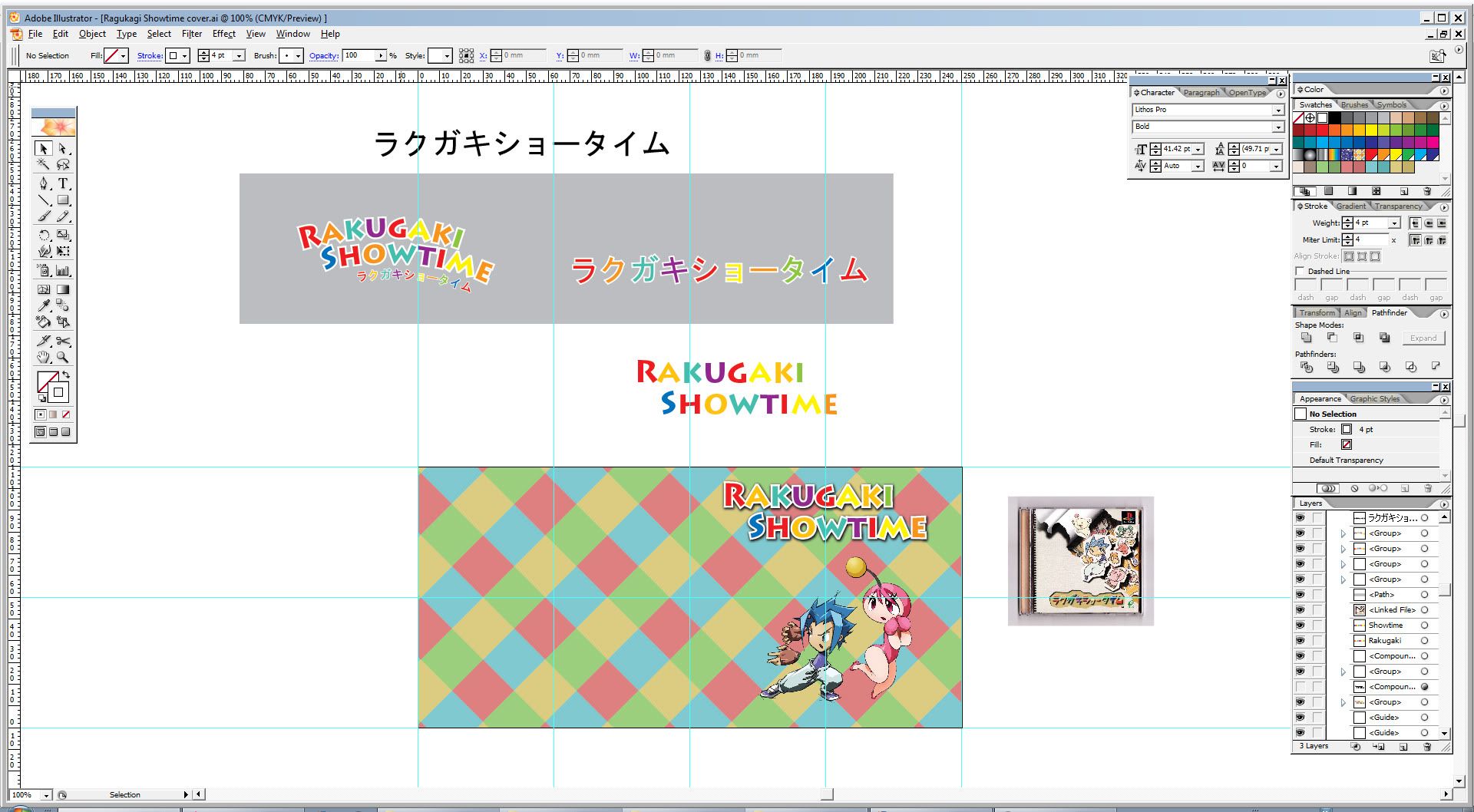This screenshot has width=1474, height=812.
Task: Open the Style dropdown in control bar
Action: click(x=448, y=56)
